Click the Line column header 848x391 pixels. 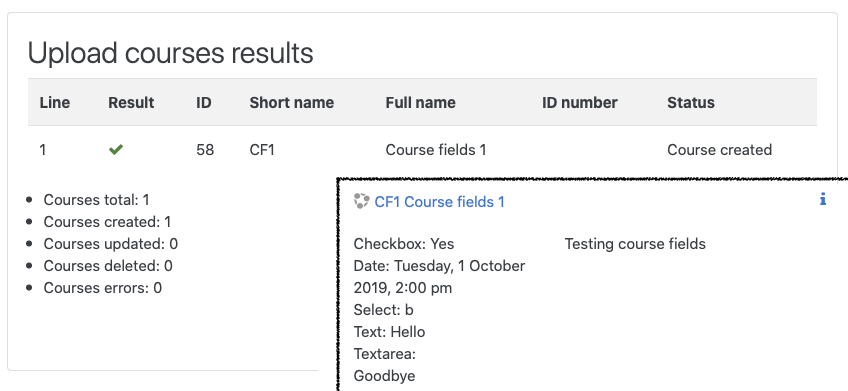[x=55, y=103]
